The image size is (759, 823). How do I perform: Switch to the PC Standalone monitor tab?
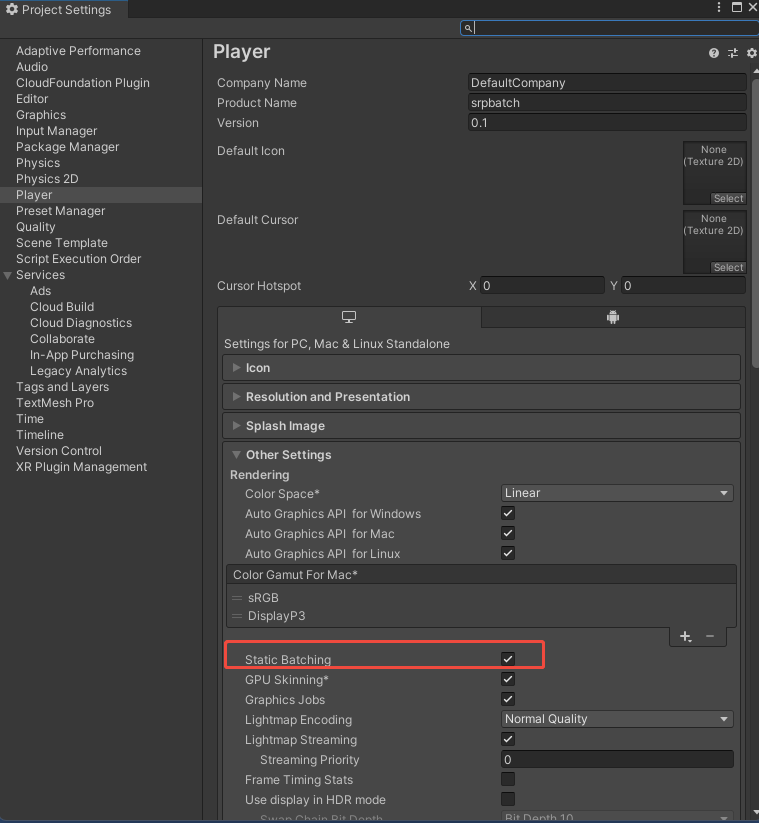pyautogui.click(x=349, y=317)
